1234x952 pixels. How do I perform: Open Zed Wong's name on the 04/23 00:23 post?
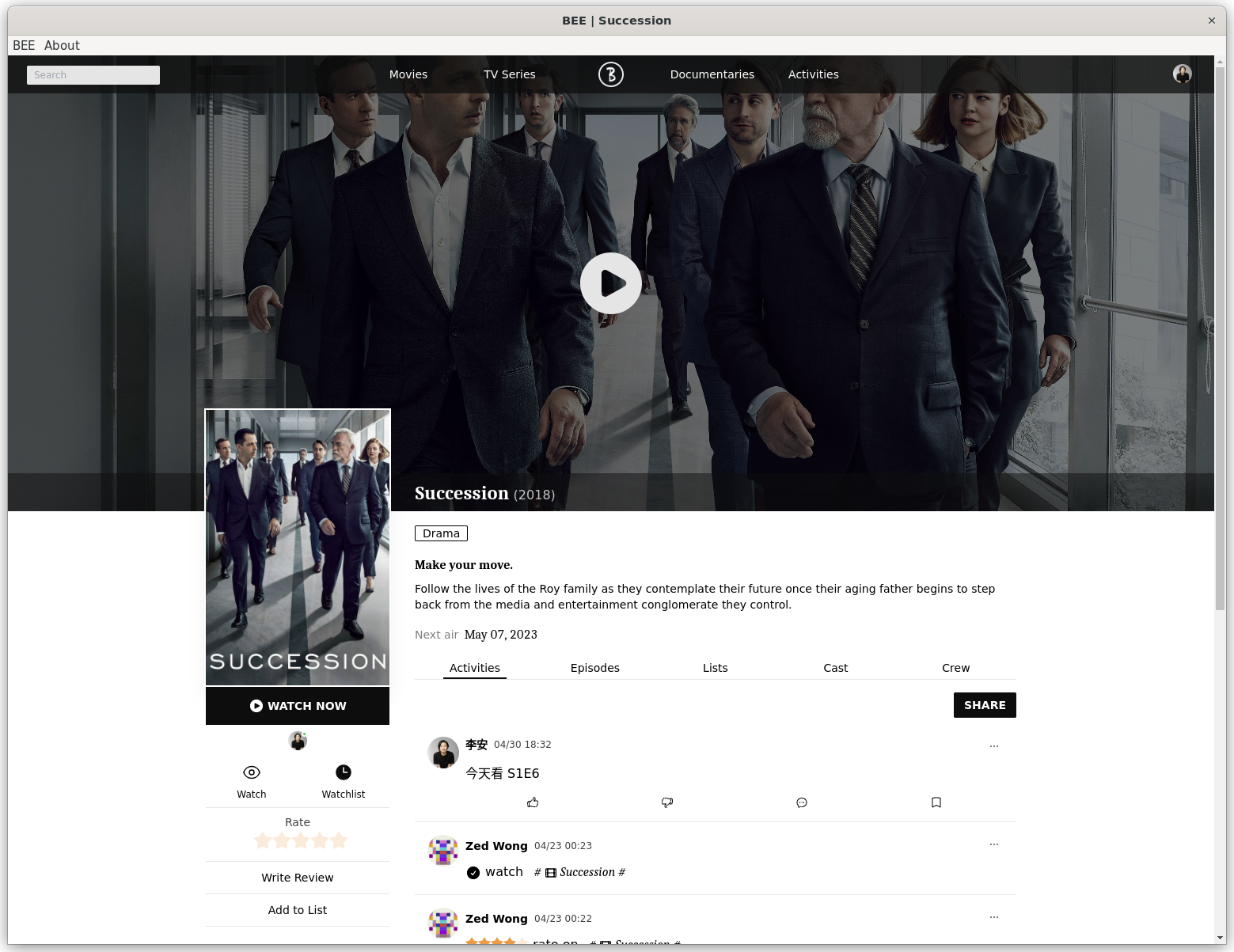(x=496, y=846)
